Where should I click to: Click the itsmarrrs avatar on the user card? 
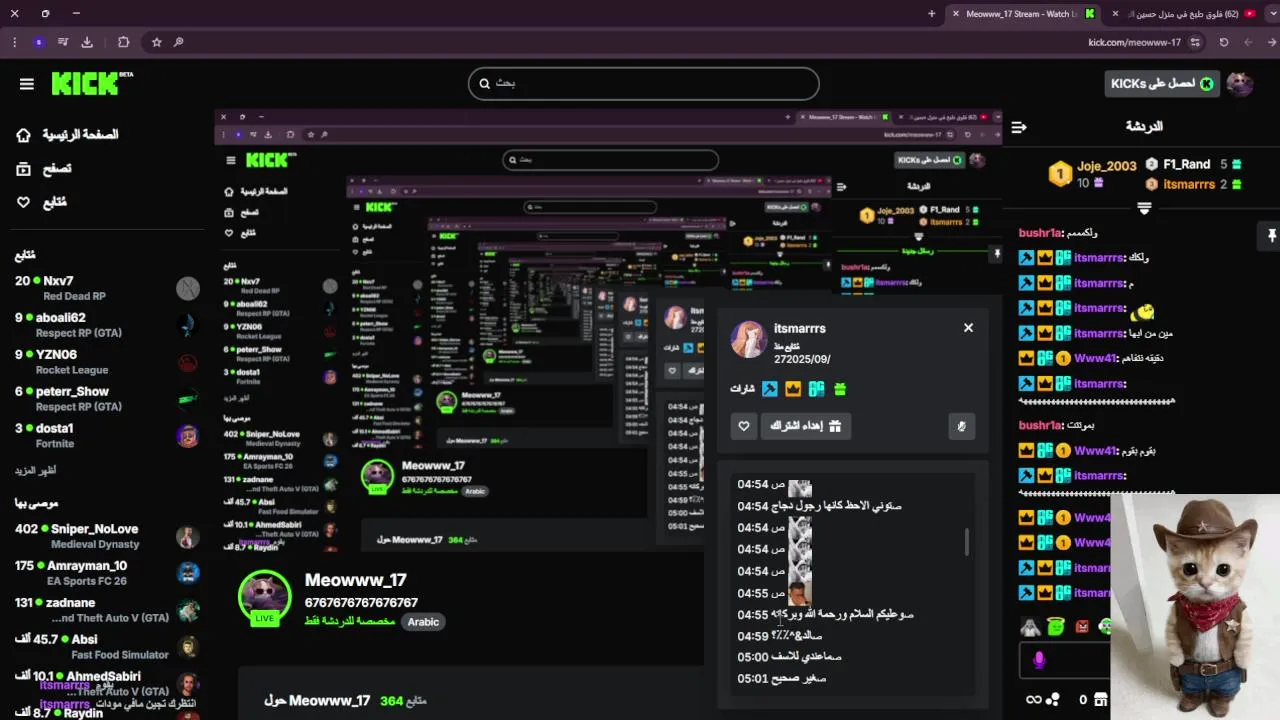click(749, 340)
